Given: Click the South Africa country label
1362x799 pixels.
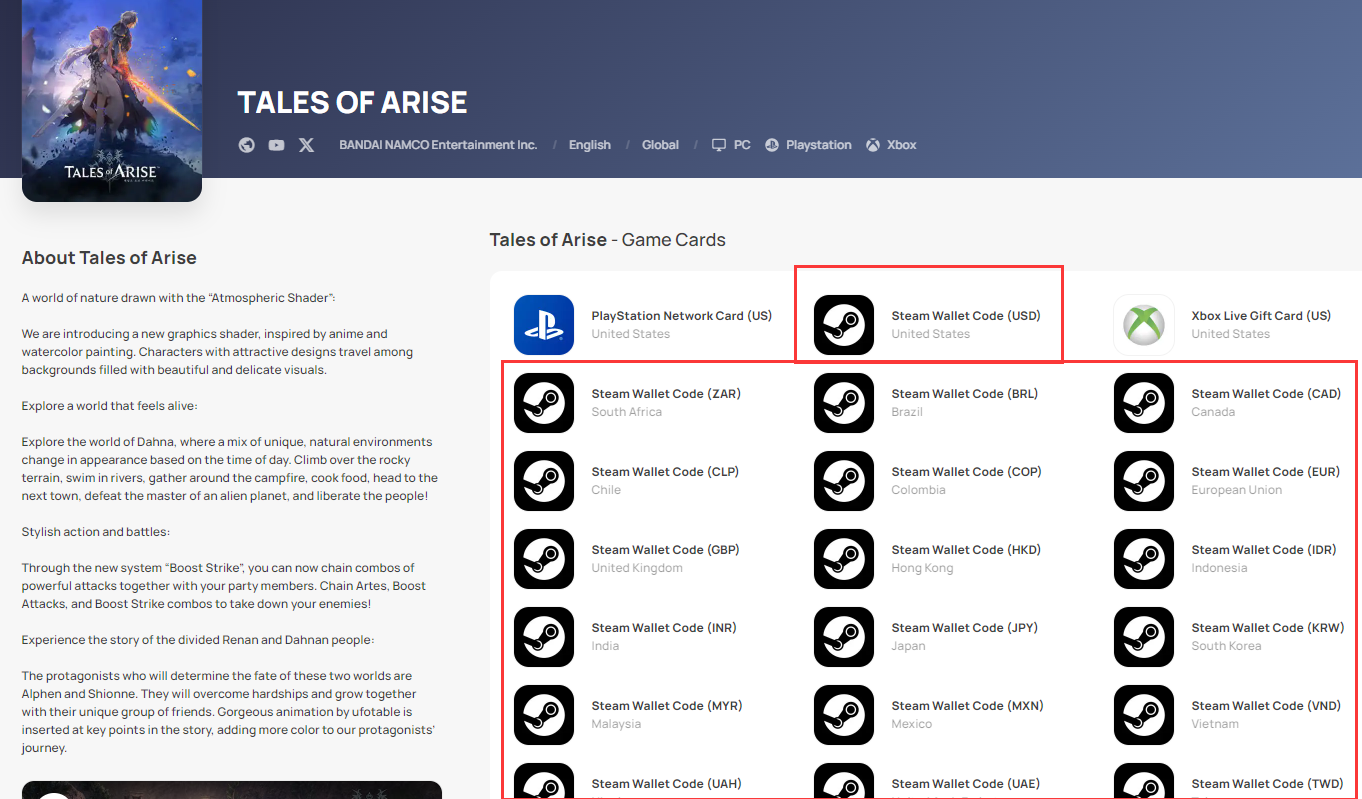Looking at the screenshot, I should (626, 412).
